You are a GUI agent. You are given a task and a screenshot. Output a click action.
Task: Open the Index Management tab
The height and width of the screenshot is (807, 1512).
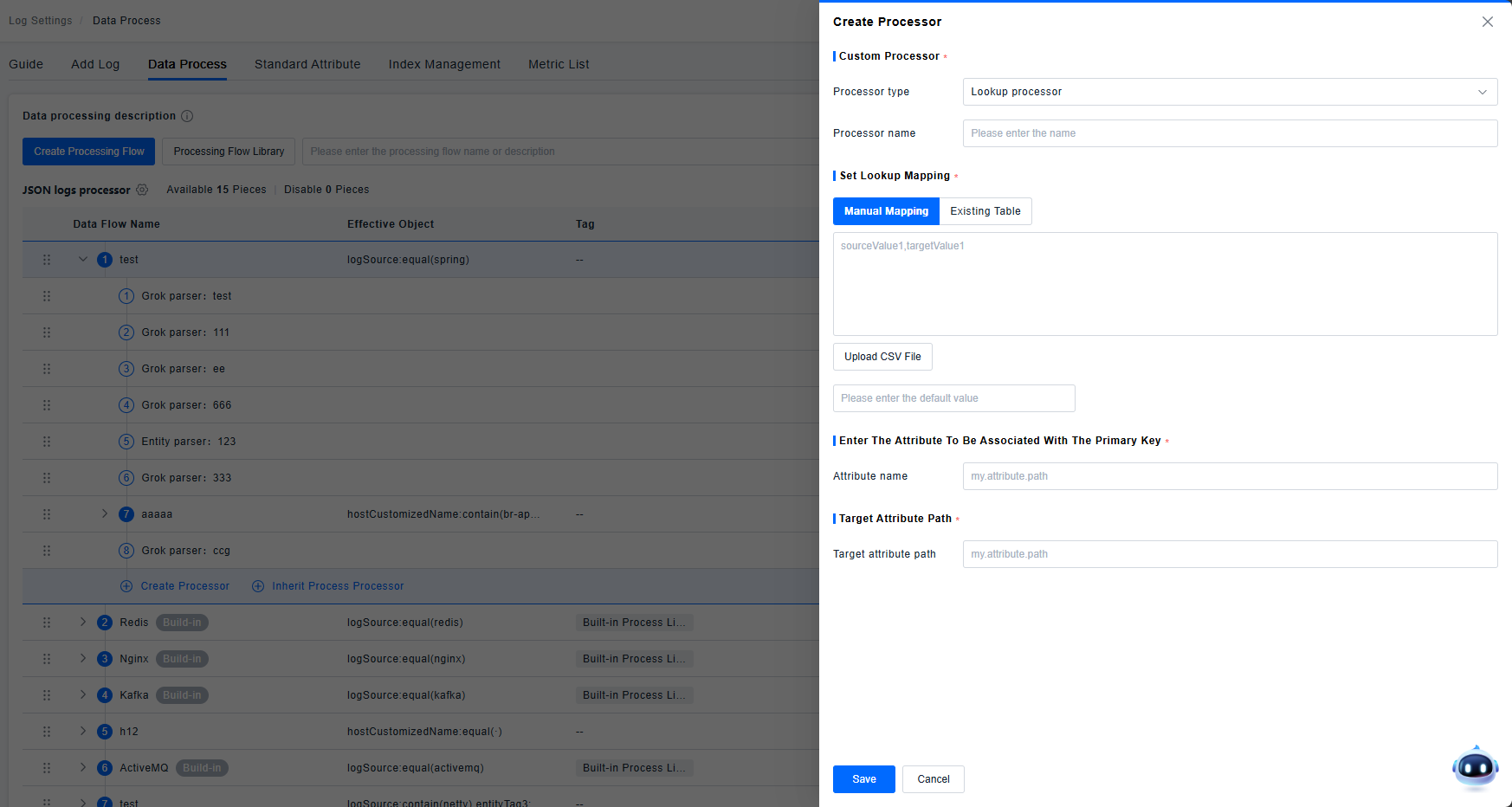[444, 64]
